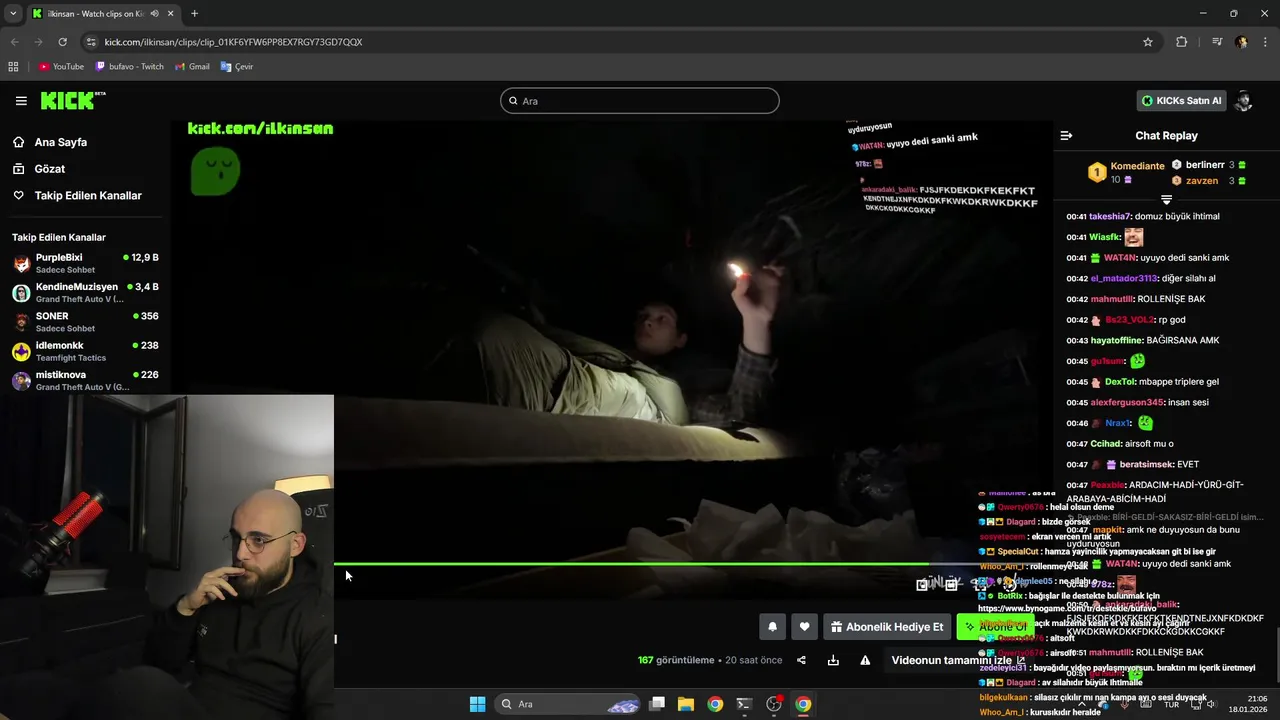Open idlemonkk followed channel
The image size is (1280, 720).
pyautogui.click(x=85, y=351)
